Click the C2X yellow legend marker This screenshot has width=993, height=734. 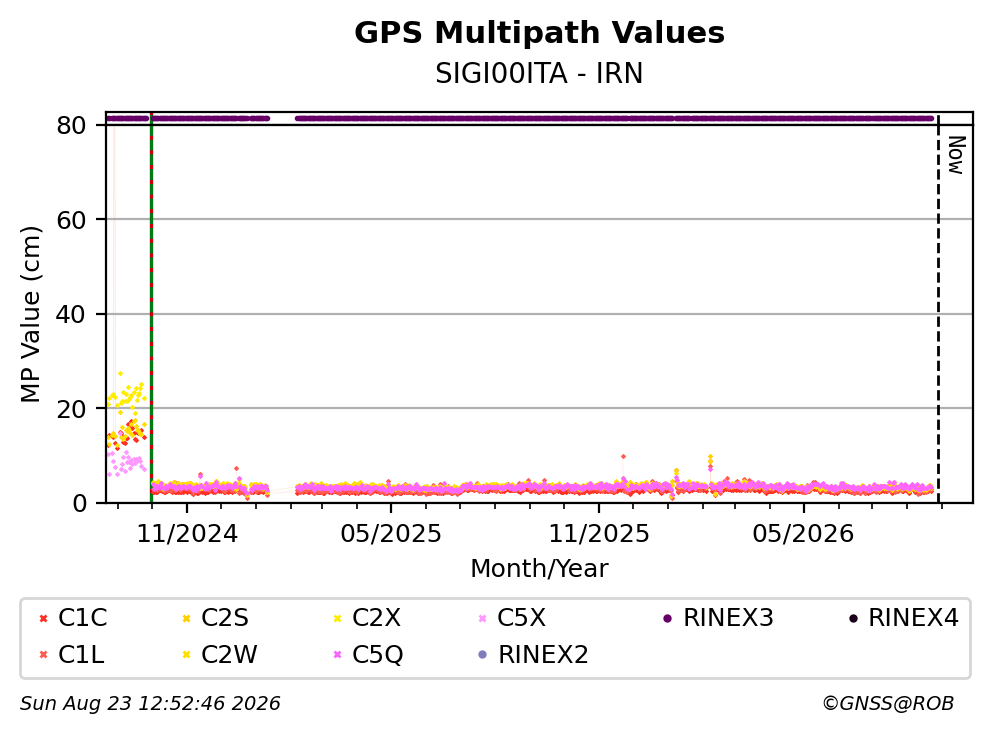pyautogui.click(x=338, y=618)
